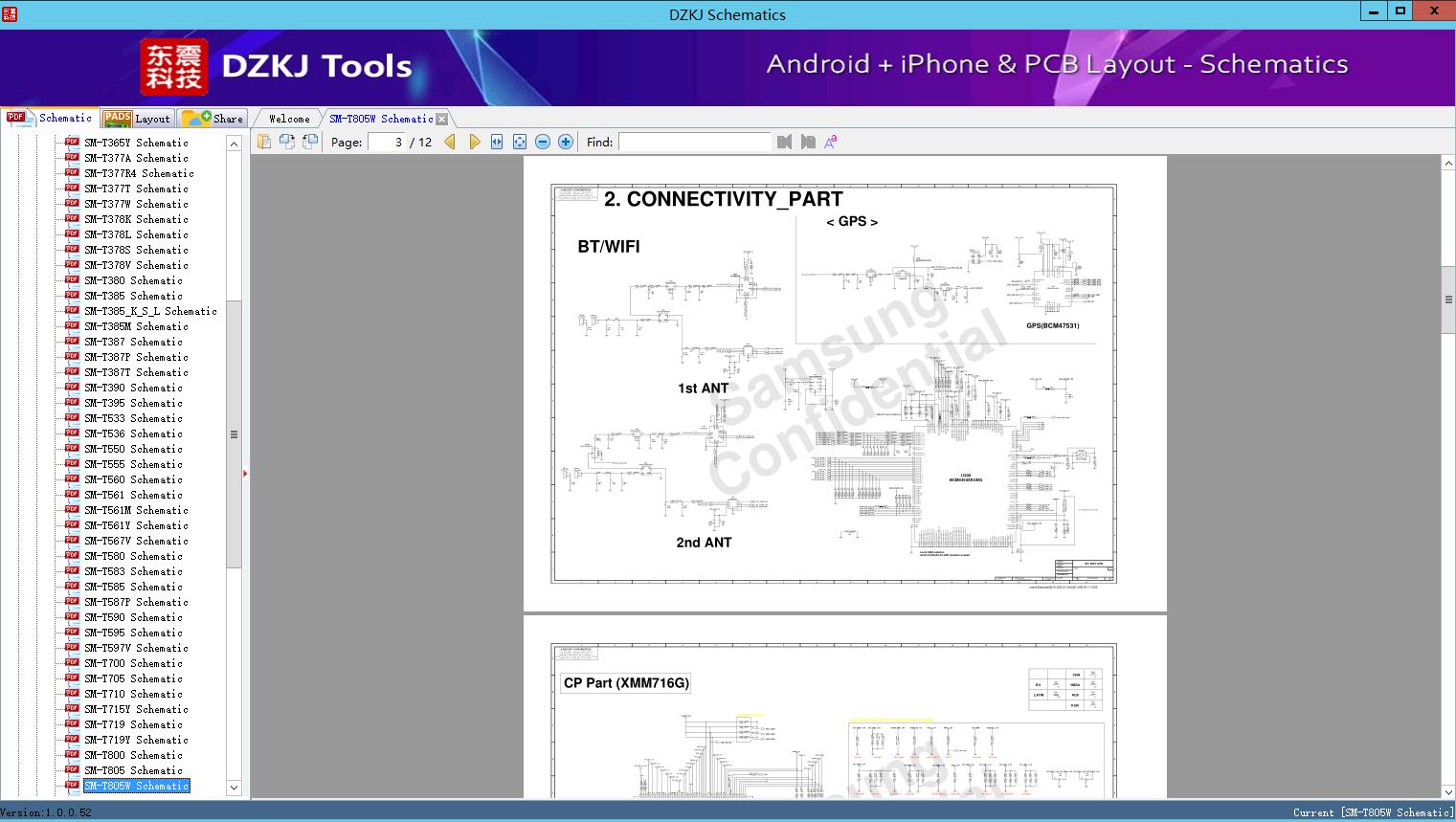Open SM-T597V Schematic

tap(136, 648)
